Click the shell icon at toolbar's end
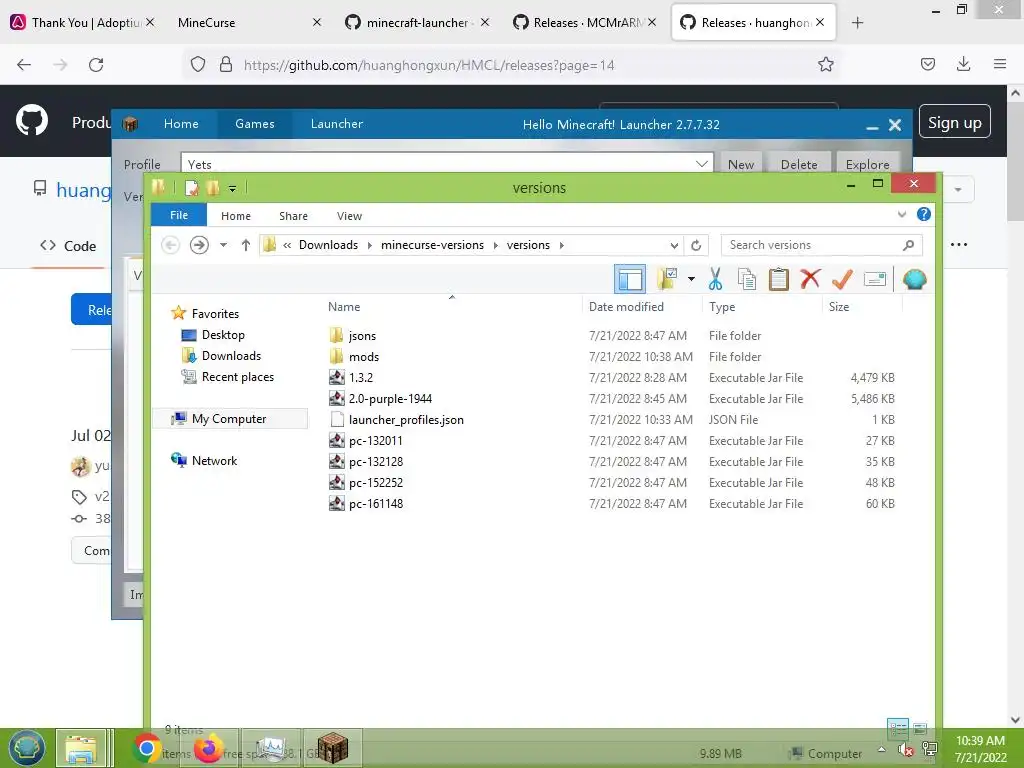Screen dimensions: 1024x768 914,280
